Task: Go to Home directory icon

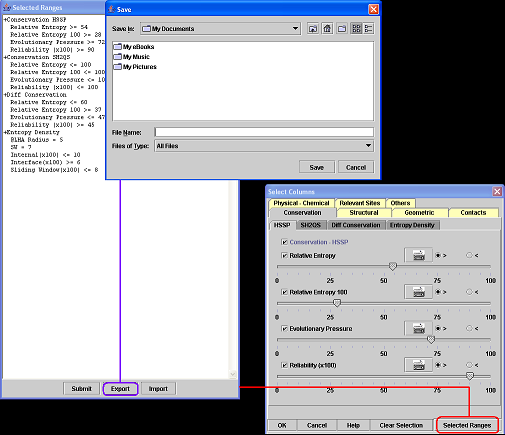Action: [327, 29]
